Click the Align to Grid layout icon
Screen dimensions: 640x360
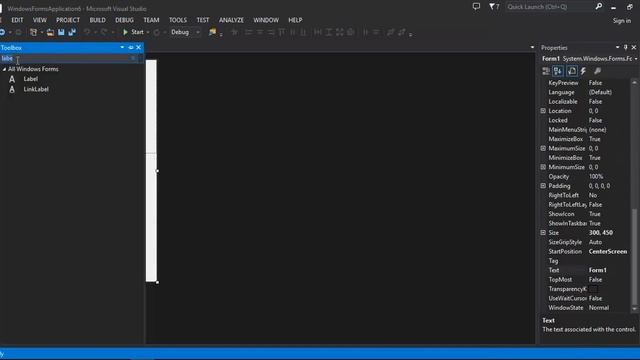[x=235, y=32]
